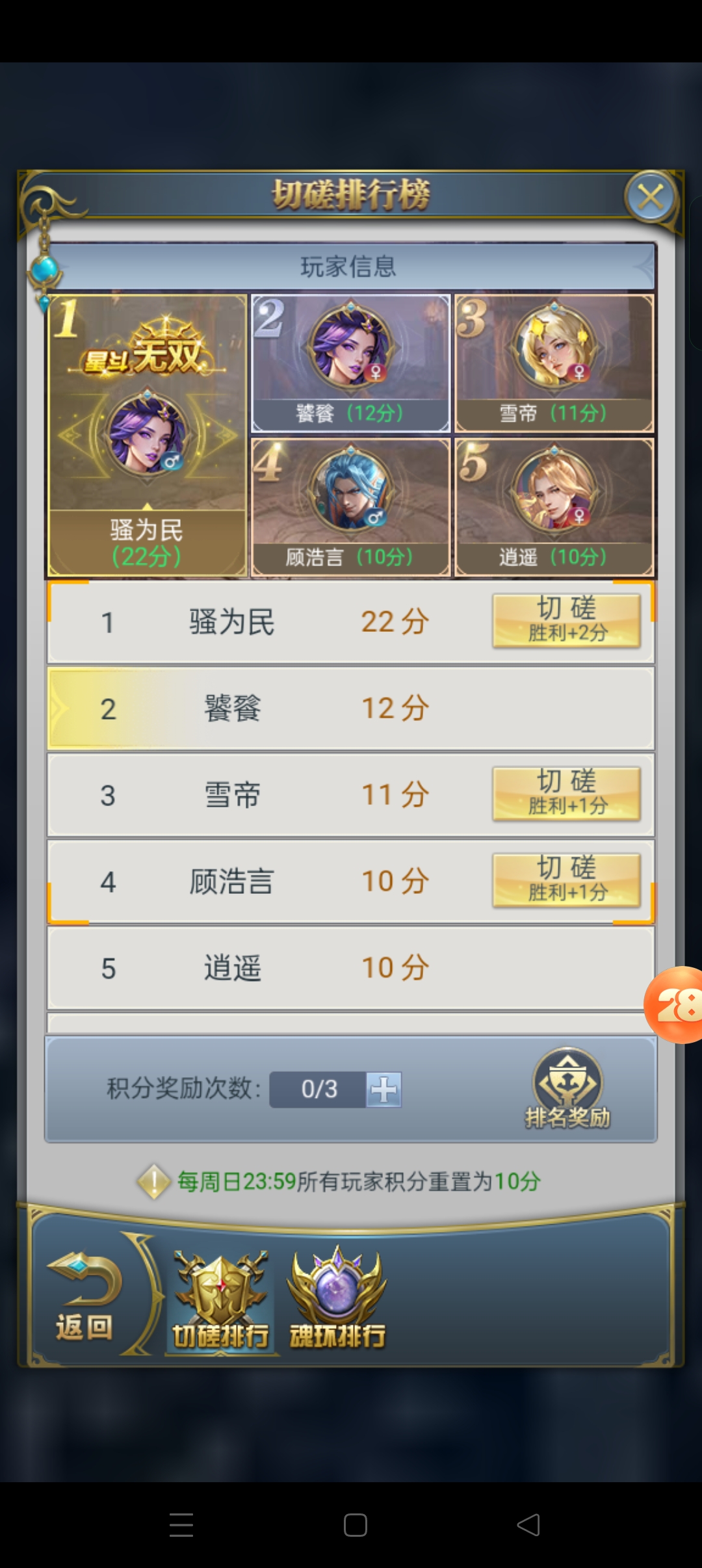This screenshot has width=702, height=1568.
Task: Challenge 雪帝 with the 切磋 button
Action: point(566,794)
